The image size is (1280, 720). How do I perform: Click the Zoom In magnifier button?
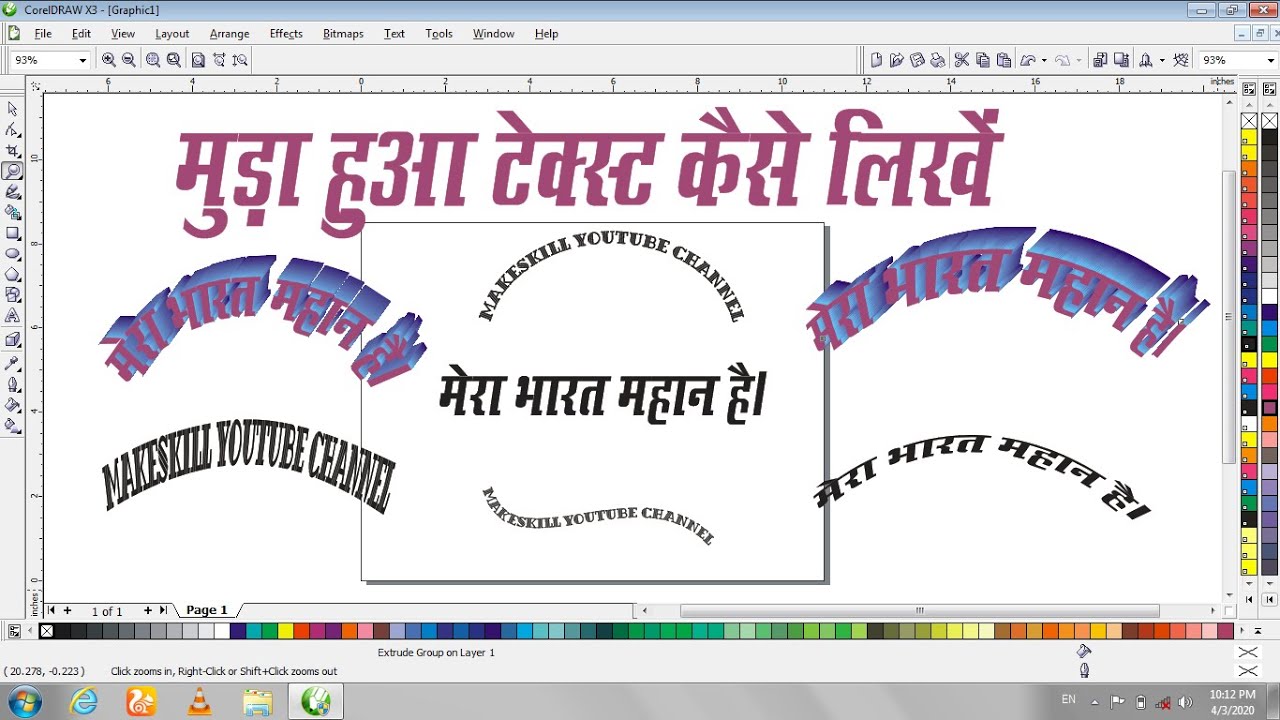[x=108, y=60]
